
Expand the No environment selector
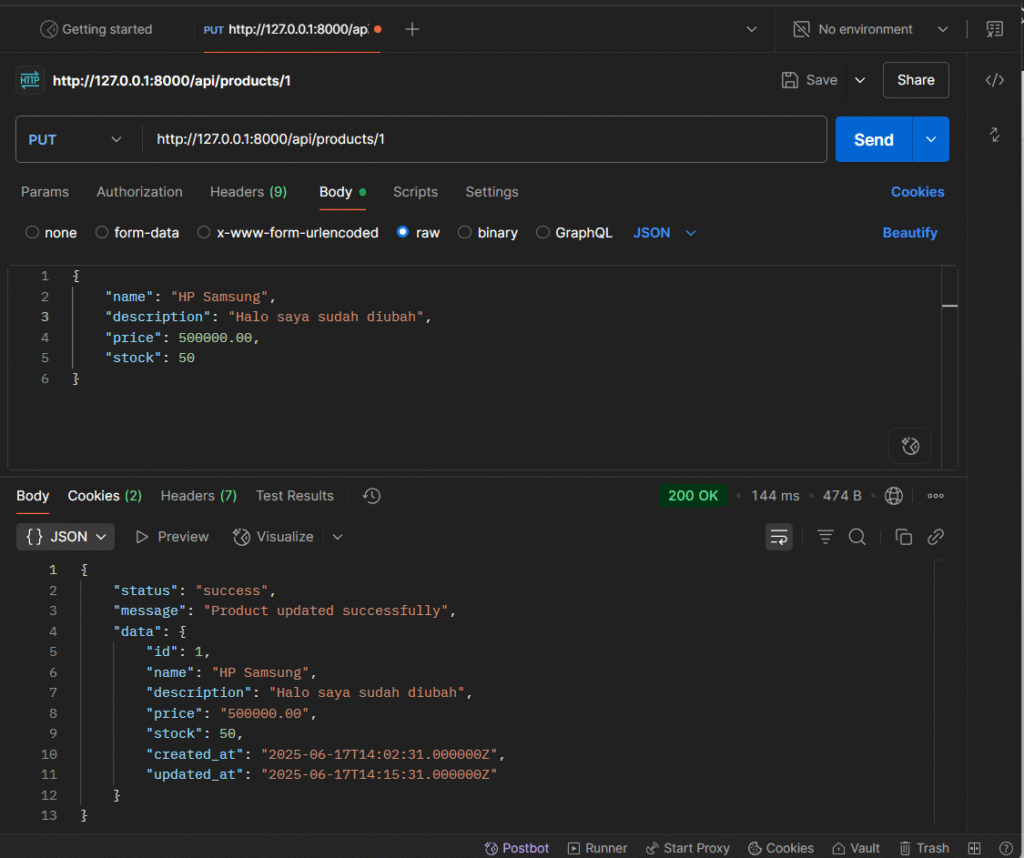click(x=870, y=30)
